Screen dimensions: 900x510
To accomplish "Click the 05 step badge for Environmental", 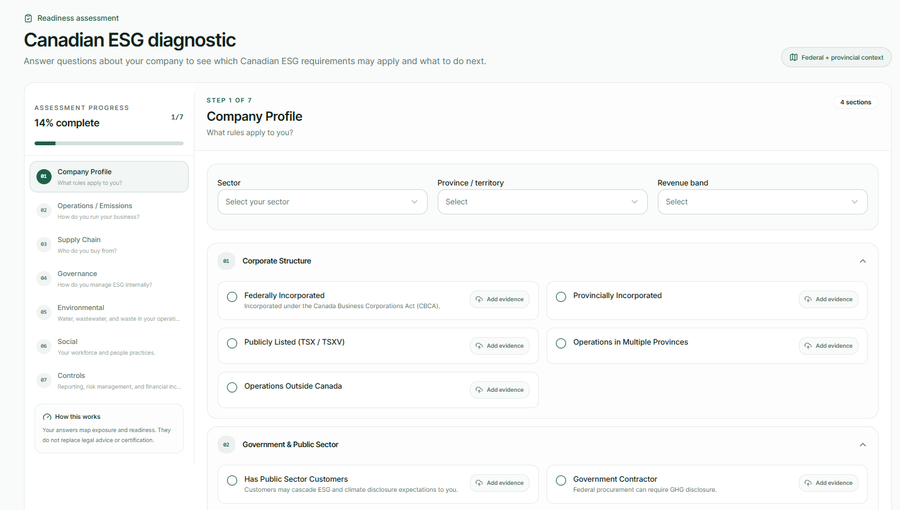I will (44, 312).
